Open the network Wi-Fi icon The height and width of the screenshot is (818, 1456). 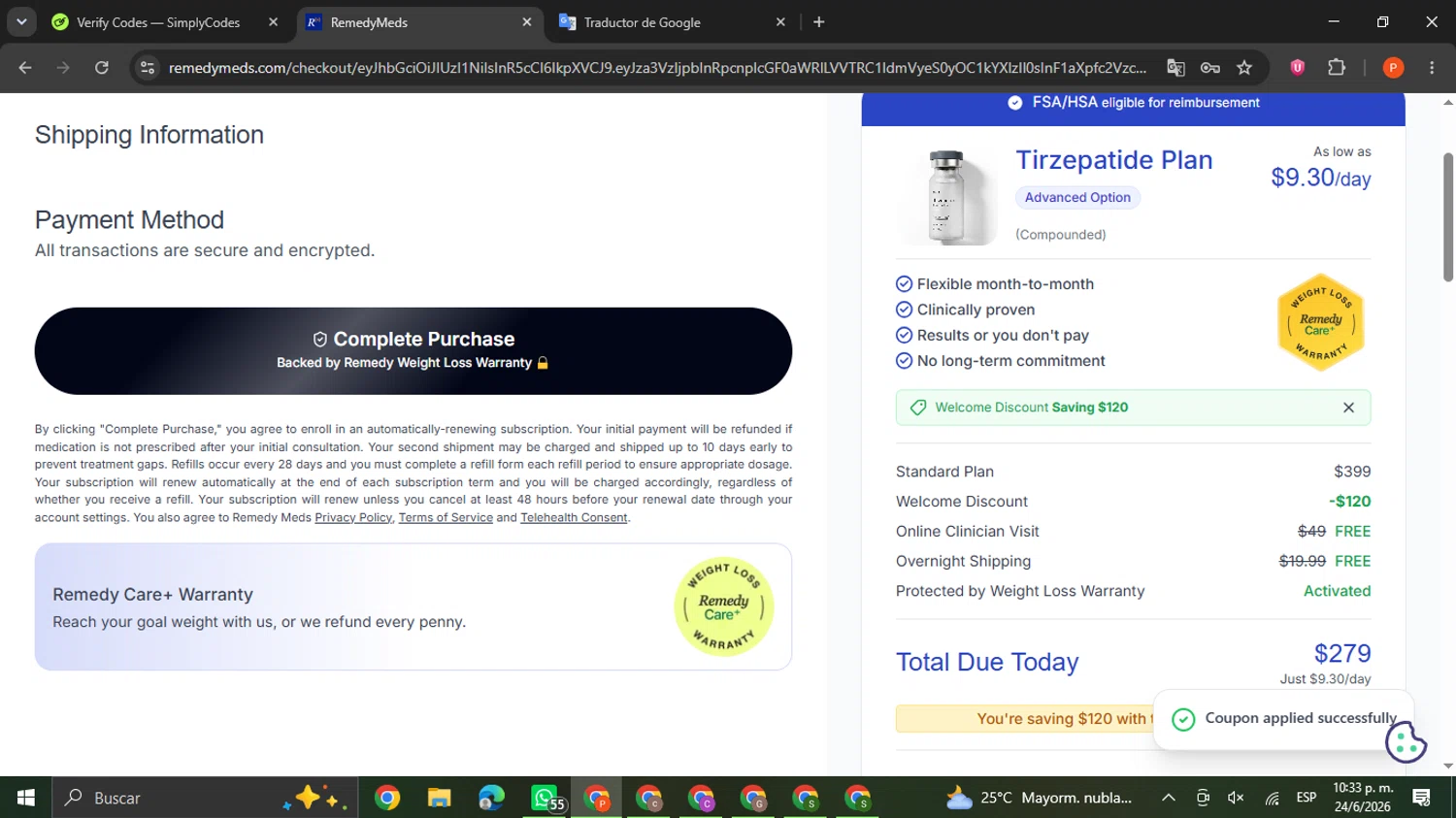point(1272,798)
